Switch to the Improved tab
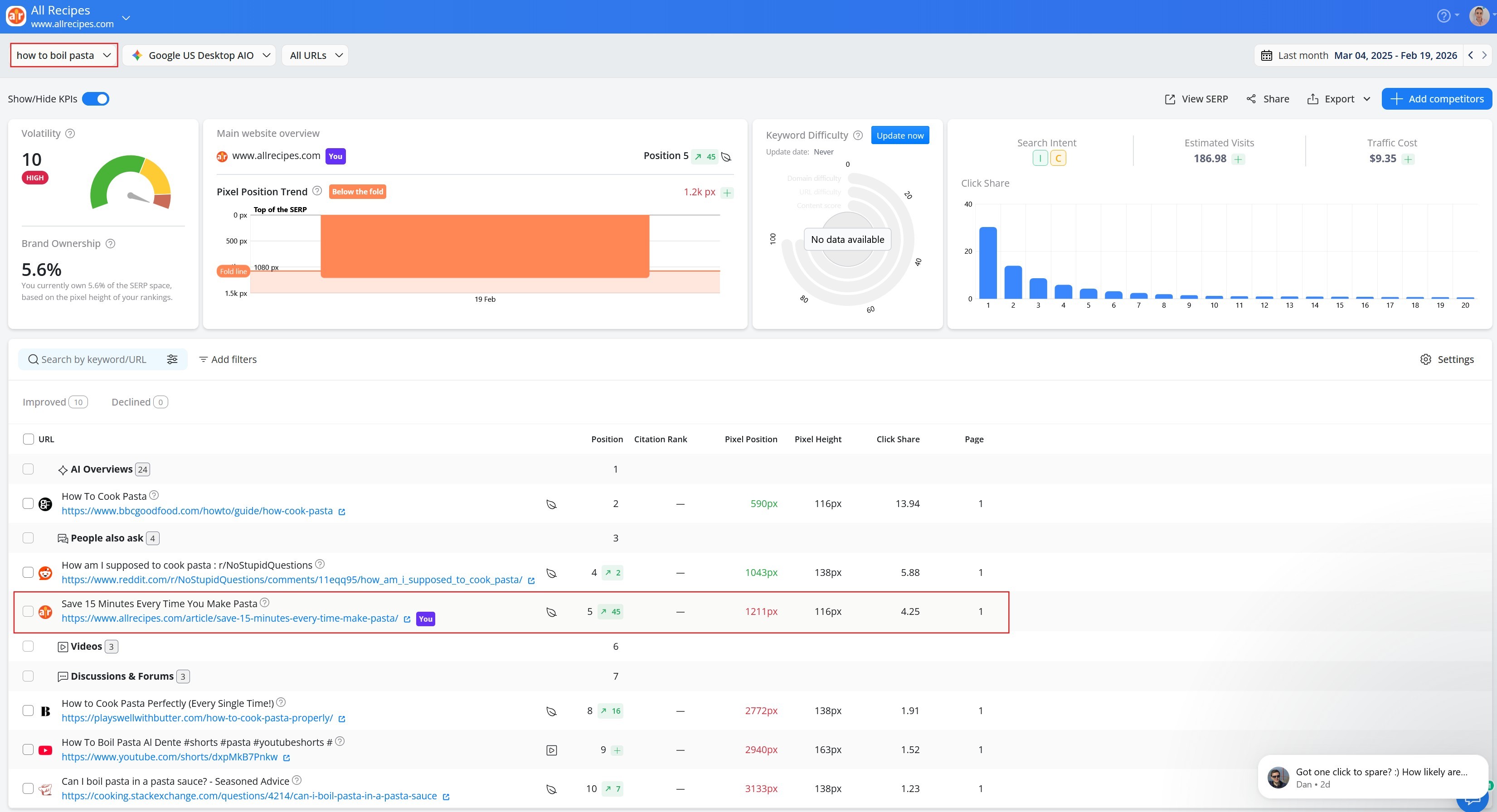 click(54, 402)
